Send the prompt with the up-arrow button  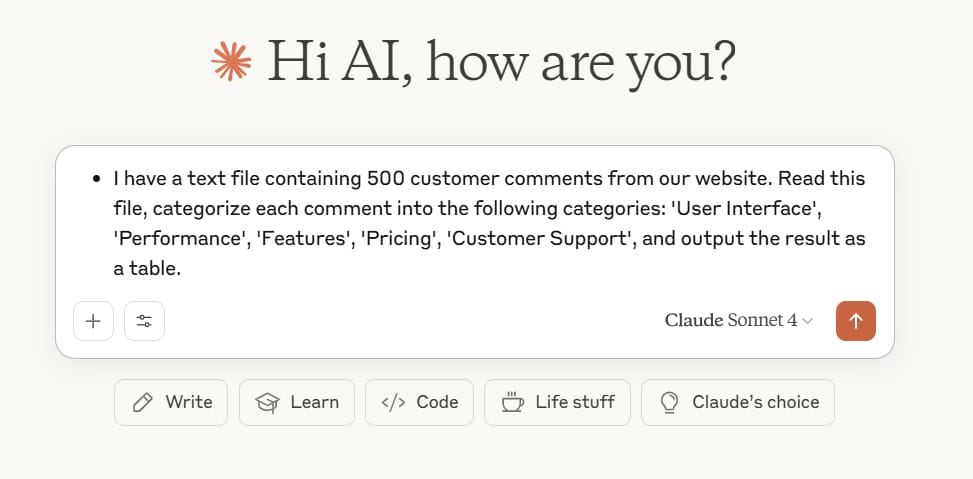[855, 321]
